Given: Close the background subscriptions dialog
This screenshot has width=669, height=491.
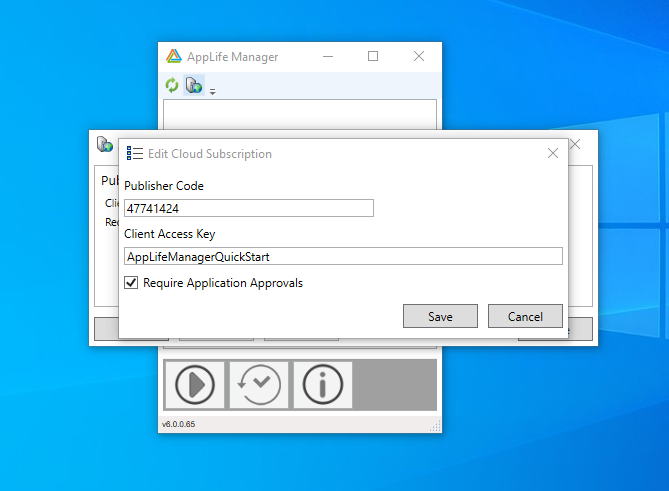Looking at the screenshot, I should 575,144.
